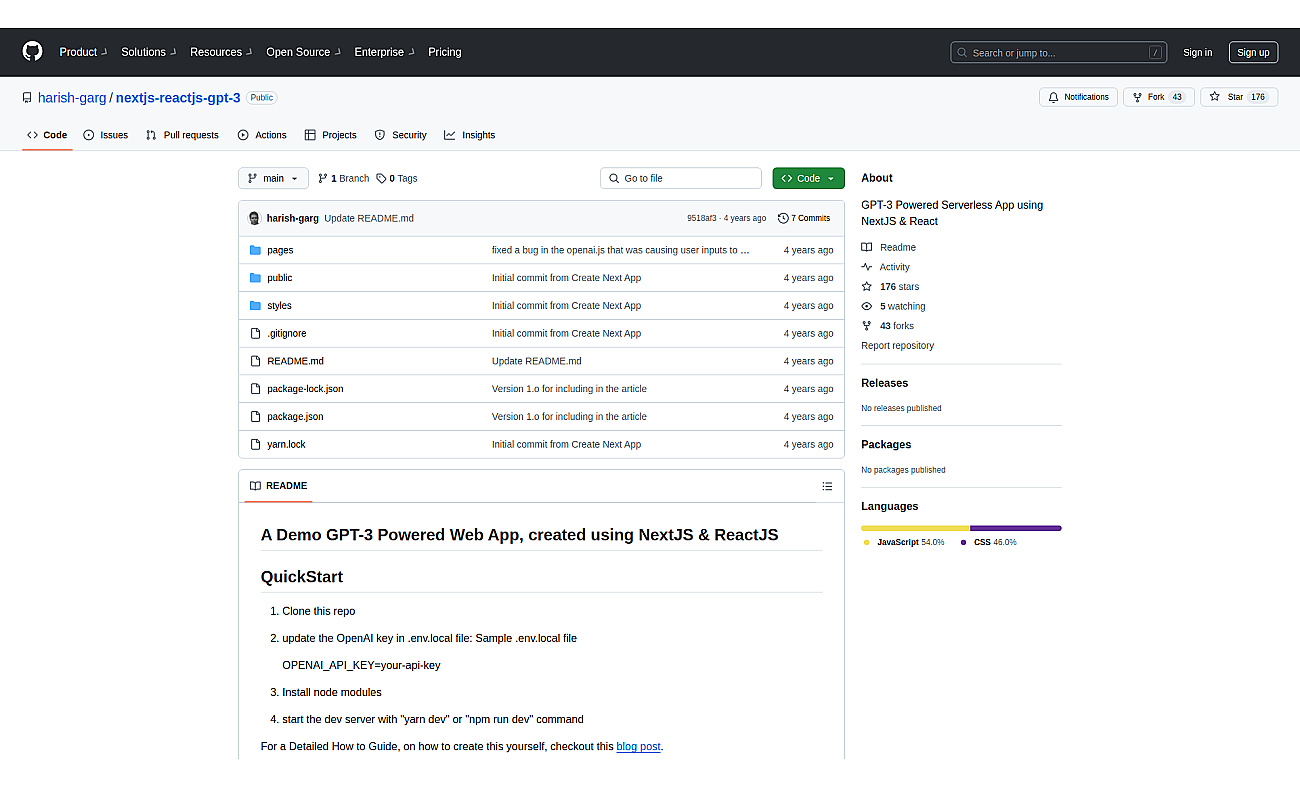Click the CSS 46.0% legend entry
Screen dimensions: 1300x788
tap(989, 542)
